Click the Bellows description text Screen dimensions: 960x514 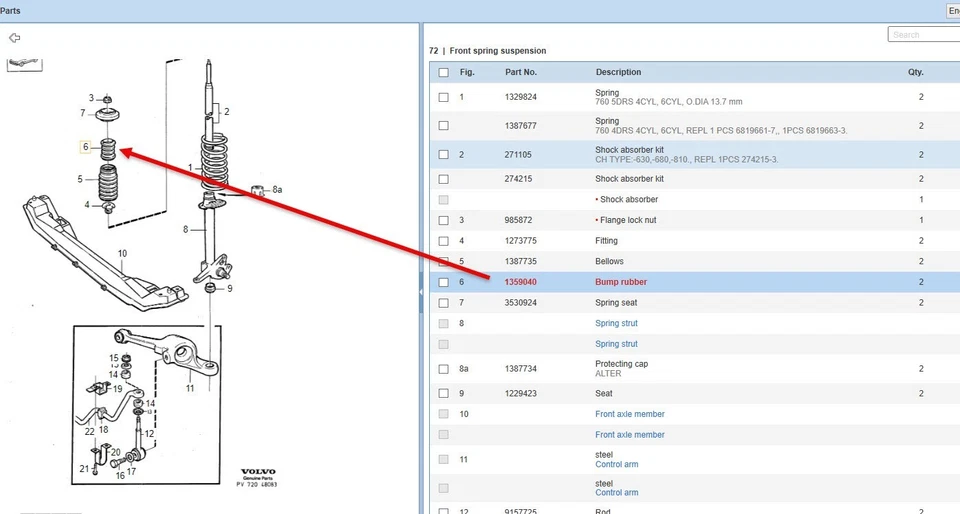pos(609,261)
